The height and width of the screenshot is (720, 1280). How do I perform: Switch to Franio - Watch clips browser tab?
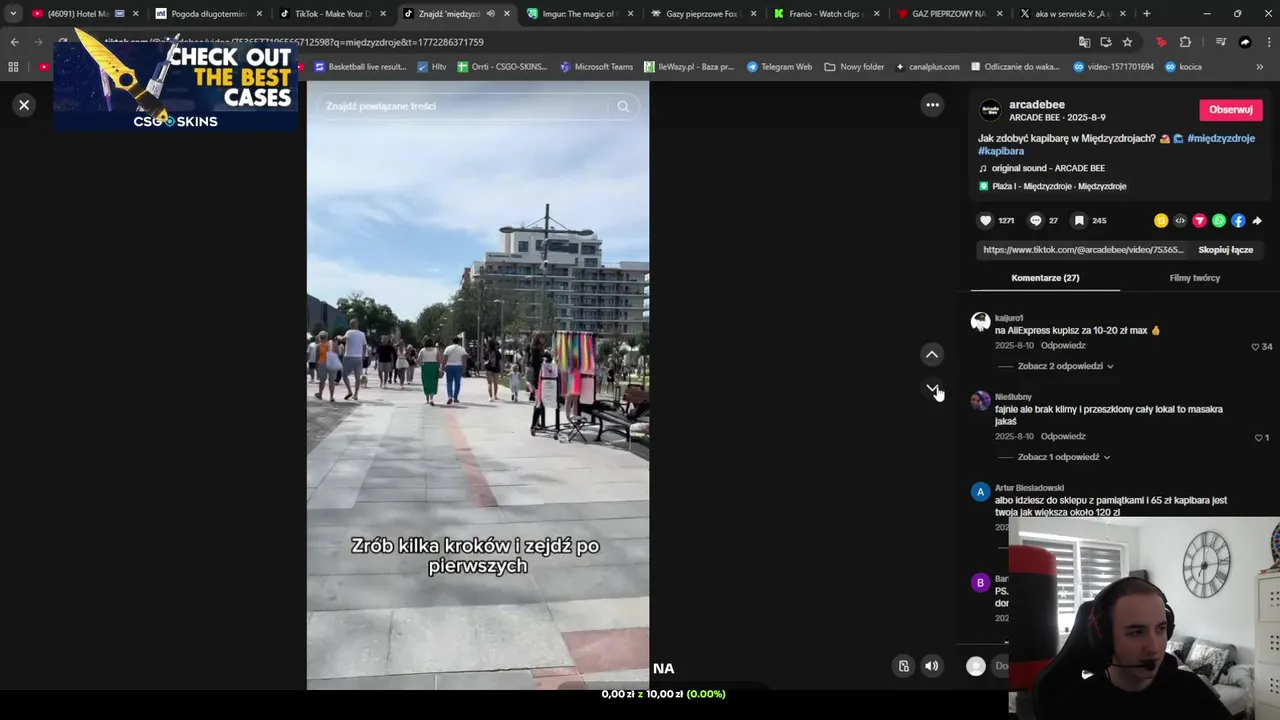tap(827, 14)
